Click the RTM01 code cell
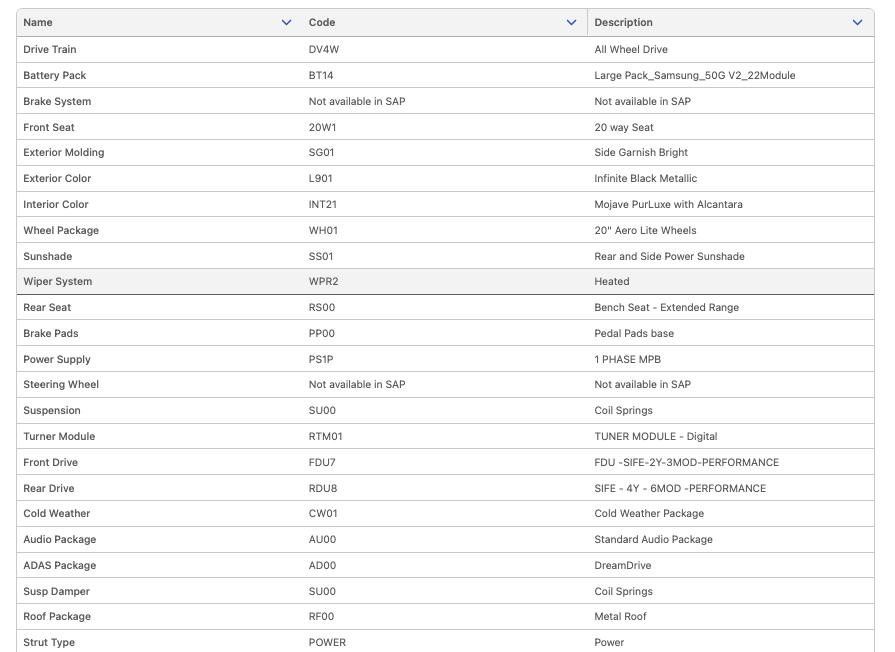 click(325, 436)
